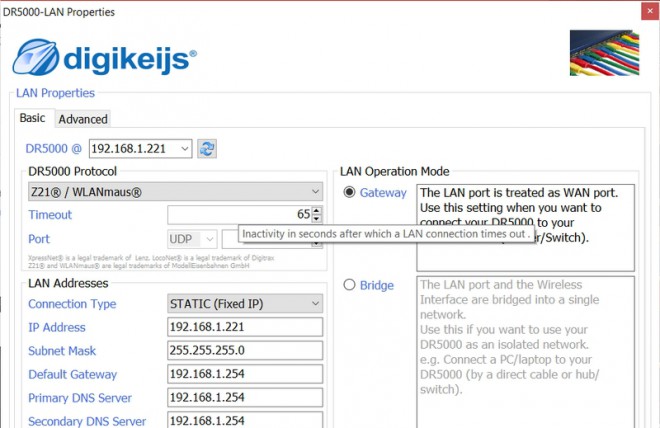The image size is (660, 428).
Task: Click the Timeout value field
Action: (240, 214)
